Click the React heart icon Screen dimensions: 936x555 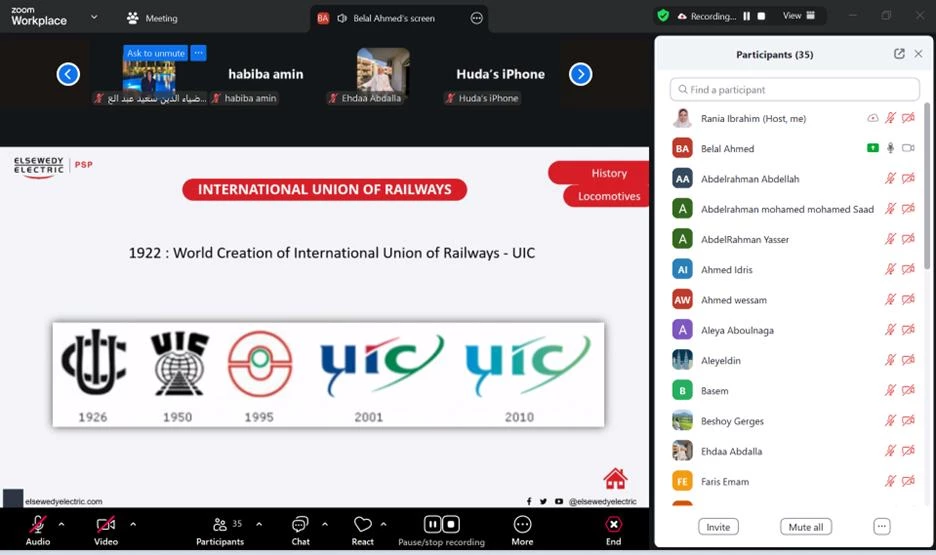pos(362,525)
